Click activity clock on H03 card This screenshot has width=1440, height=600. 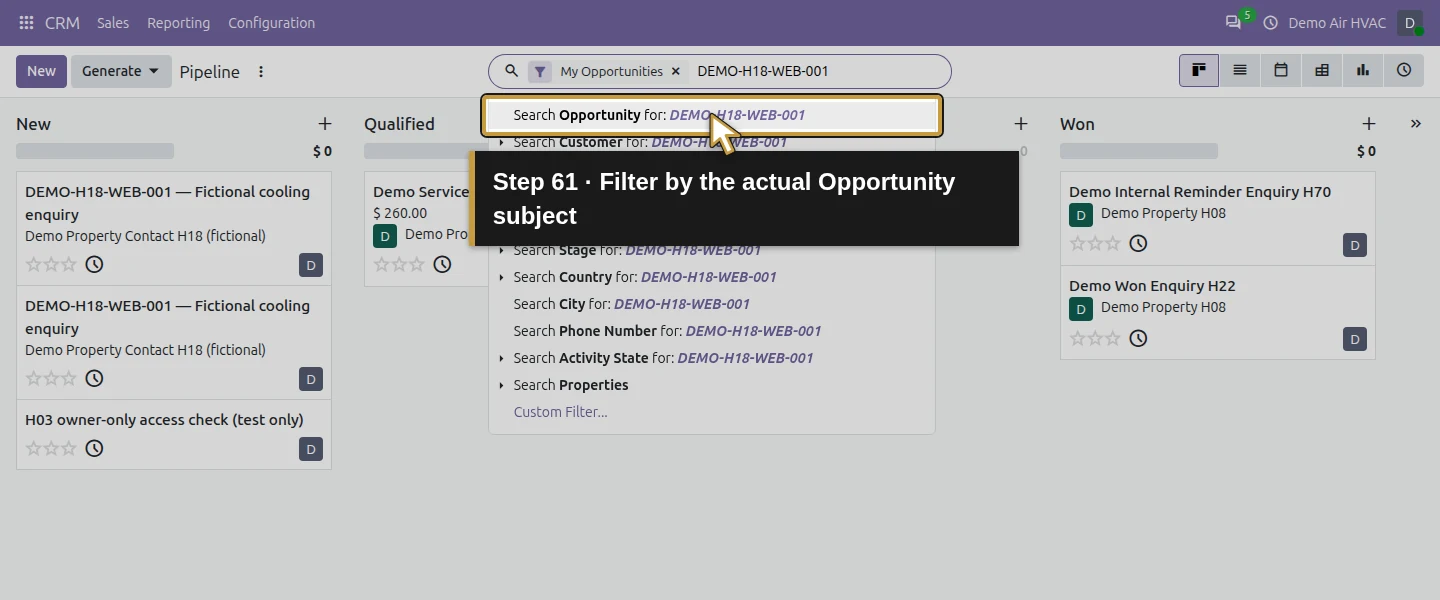click(x=94, y=448)
